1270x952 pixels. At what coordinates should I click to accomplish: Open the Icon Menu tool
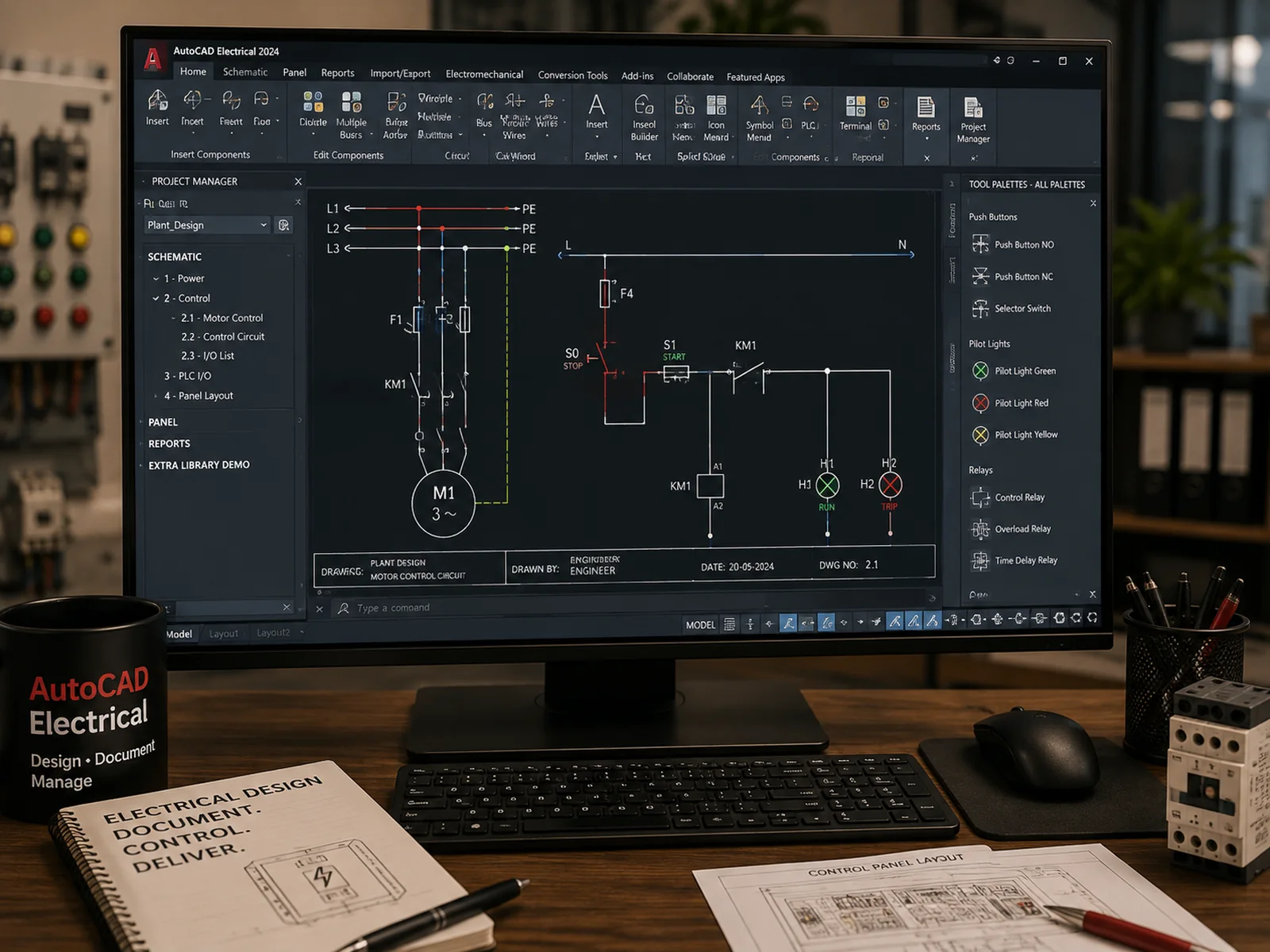coord(716,117)
